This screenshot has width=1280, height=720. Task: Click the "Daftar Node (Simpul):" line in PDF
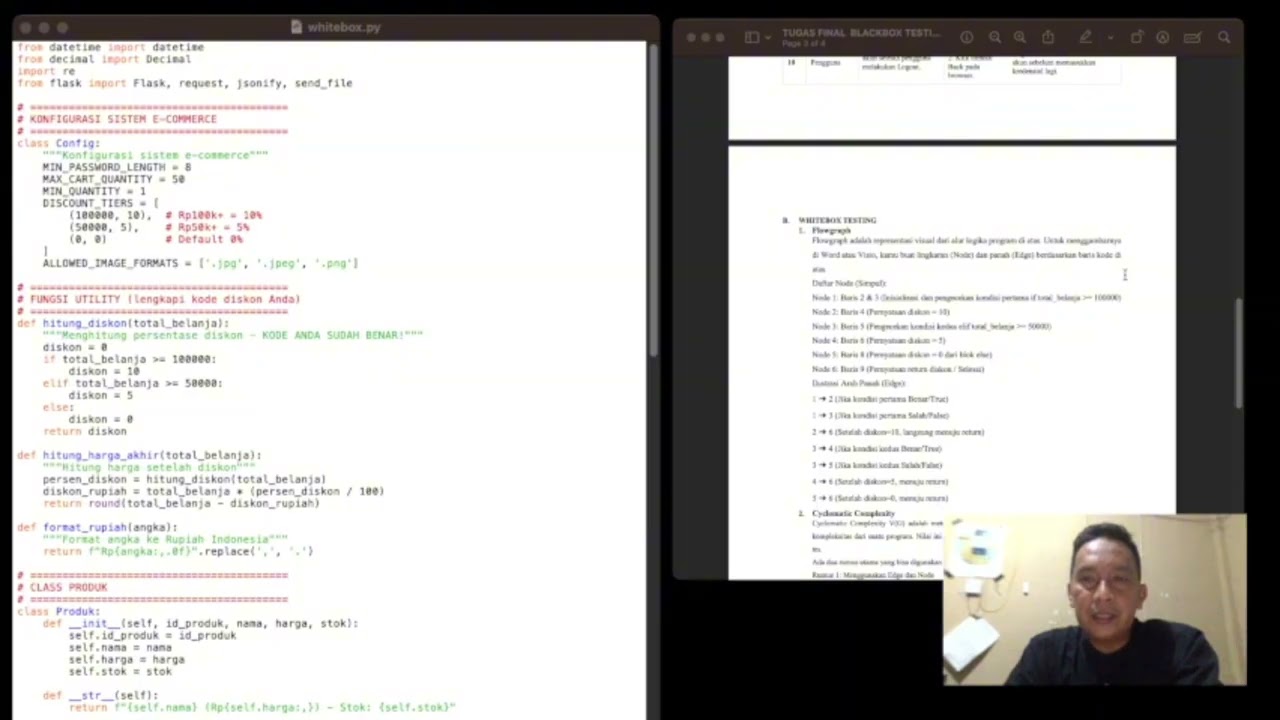(849, 283)
